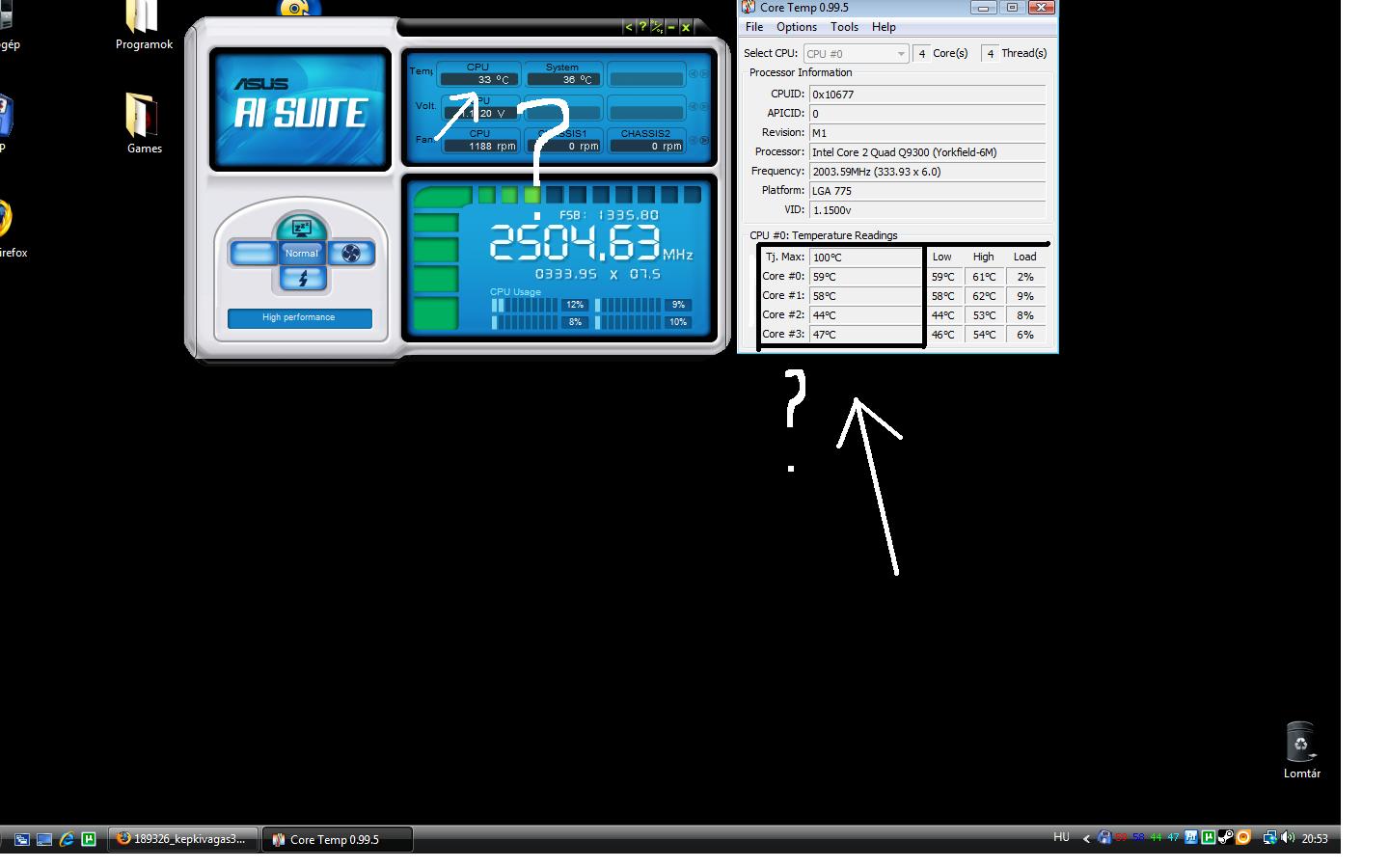Click the Core Temp title bar icon
1389x868 pixels.
point(749,7)
